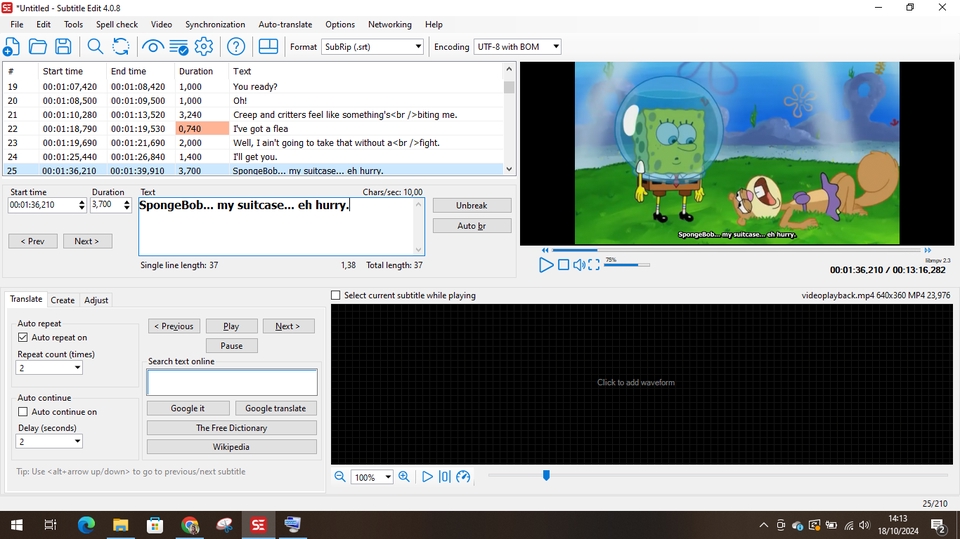This screenshot has height=539, width=960.
Task: Expand the Repeat count dropdown
Action: point(49,368)
